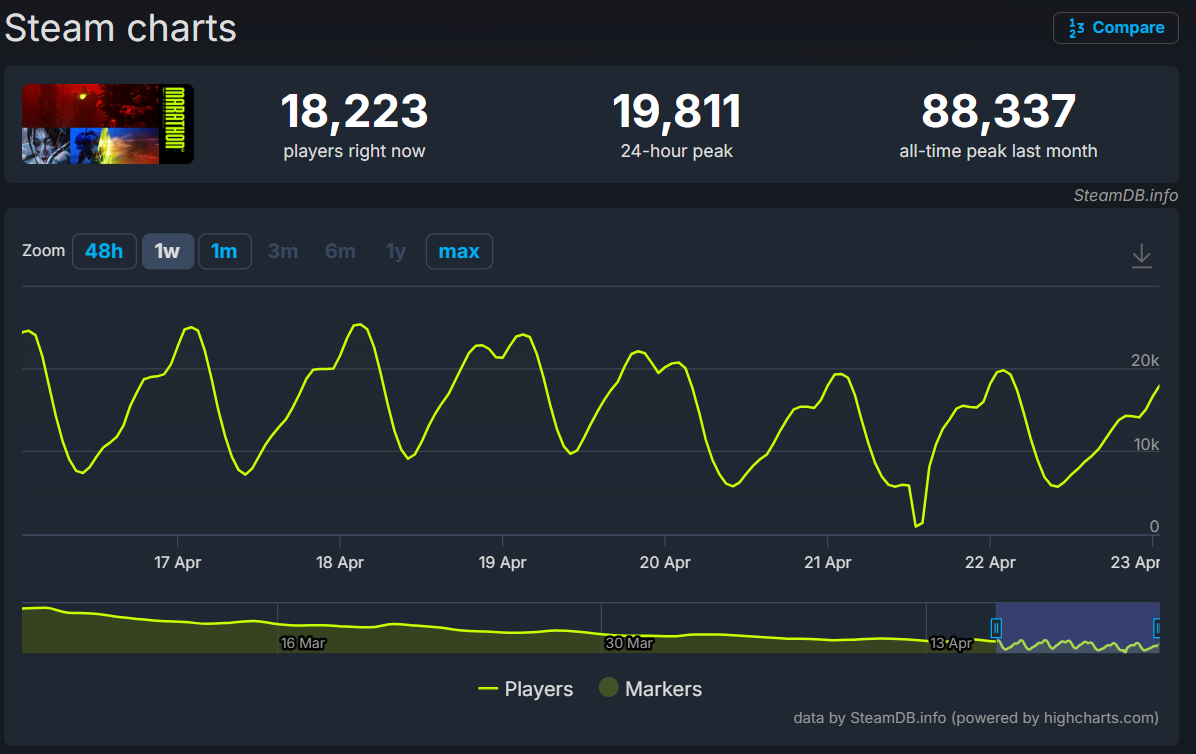
Task: Open the highcharts.com data credit text
Action: (x=976, y=718)
